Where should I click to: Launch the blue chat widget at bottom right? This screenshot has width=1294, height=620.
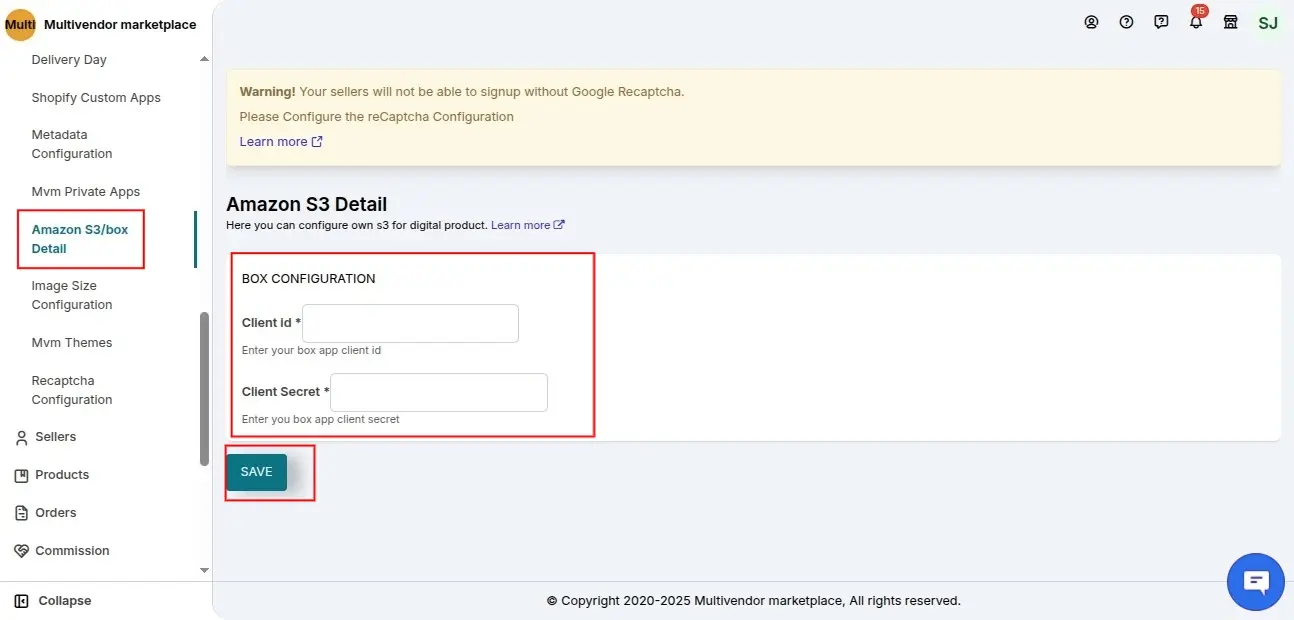(x=1255, y=581)
